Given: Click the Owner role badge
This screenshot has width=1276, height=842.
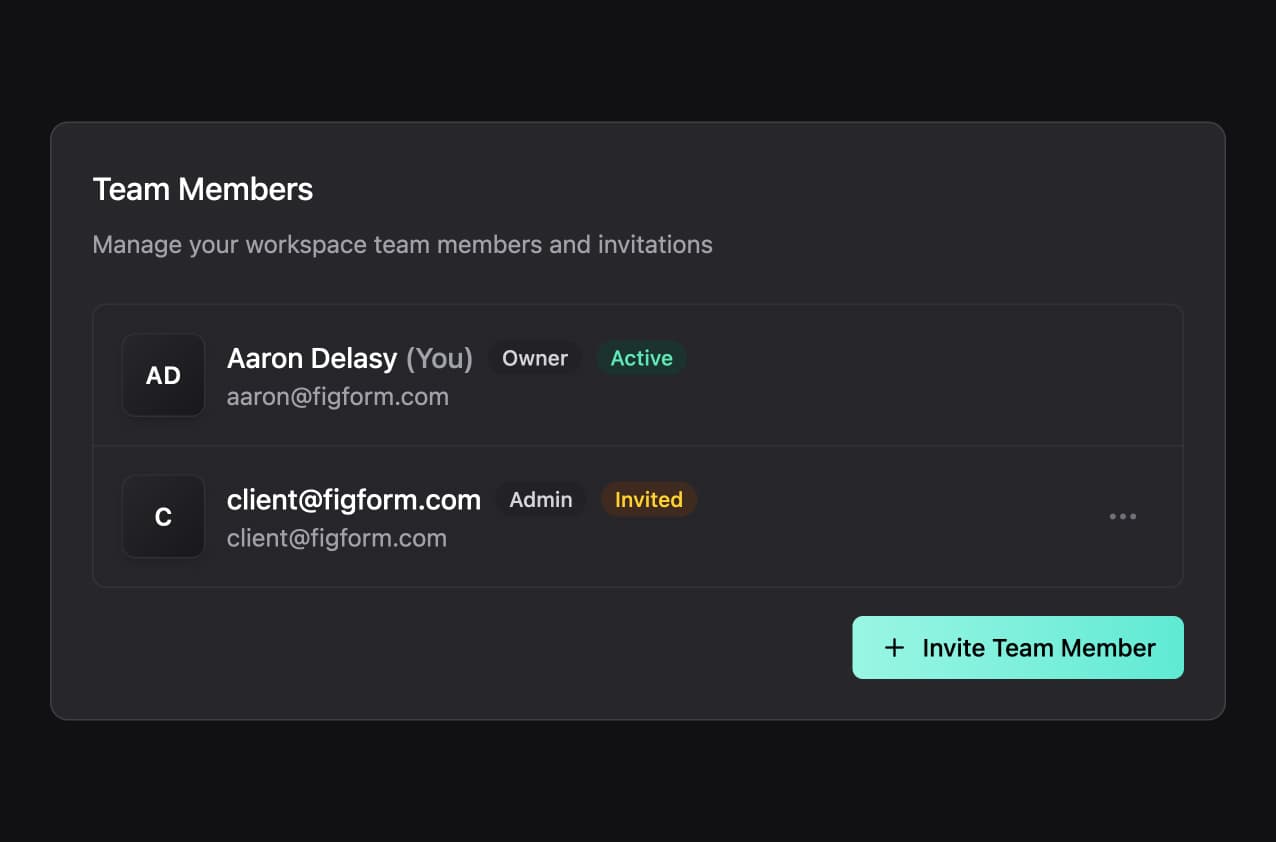Looking at the screenshot, I should 534,358.
